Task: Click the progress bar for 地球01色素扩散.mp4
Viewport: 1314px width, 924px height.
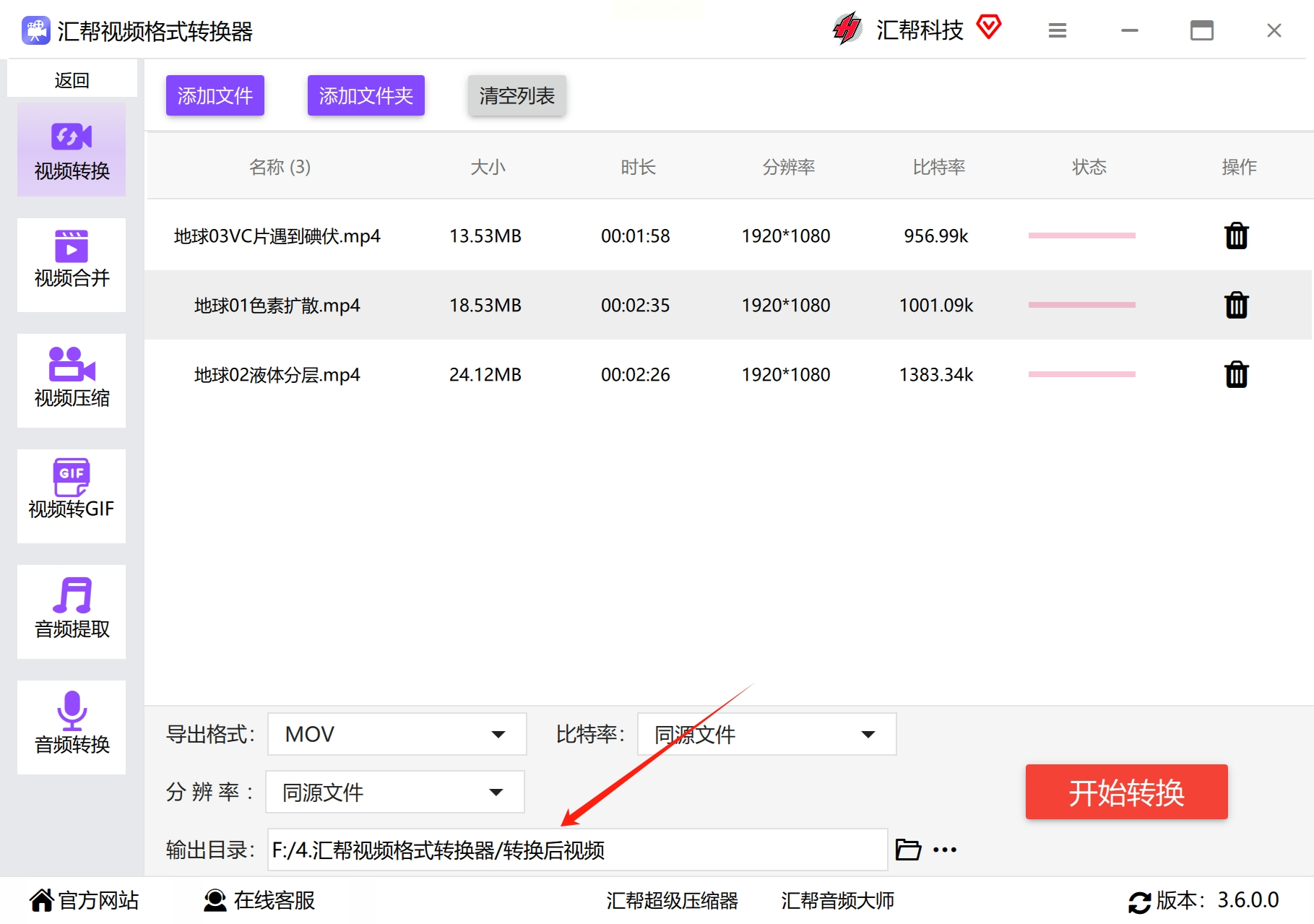Action: coord(1081,306)
